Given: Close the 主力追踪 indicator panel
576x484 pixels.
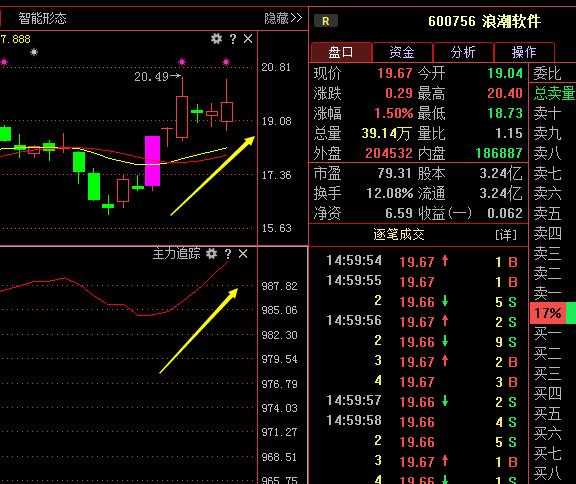Looking at the screenshot, I should click(x=243, y=253).
